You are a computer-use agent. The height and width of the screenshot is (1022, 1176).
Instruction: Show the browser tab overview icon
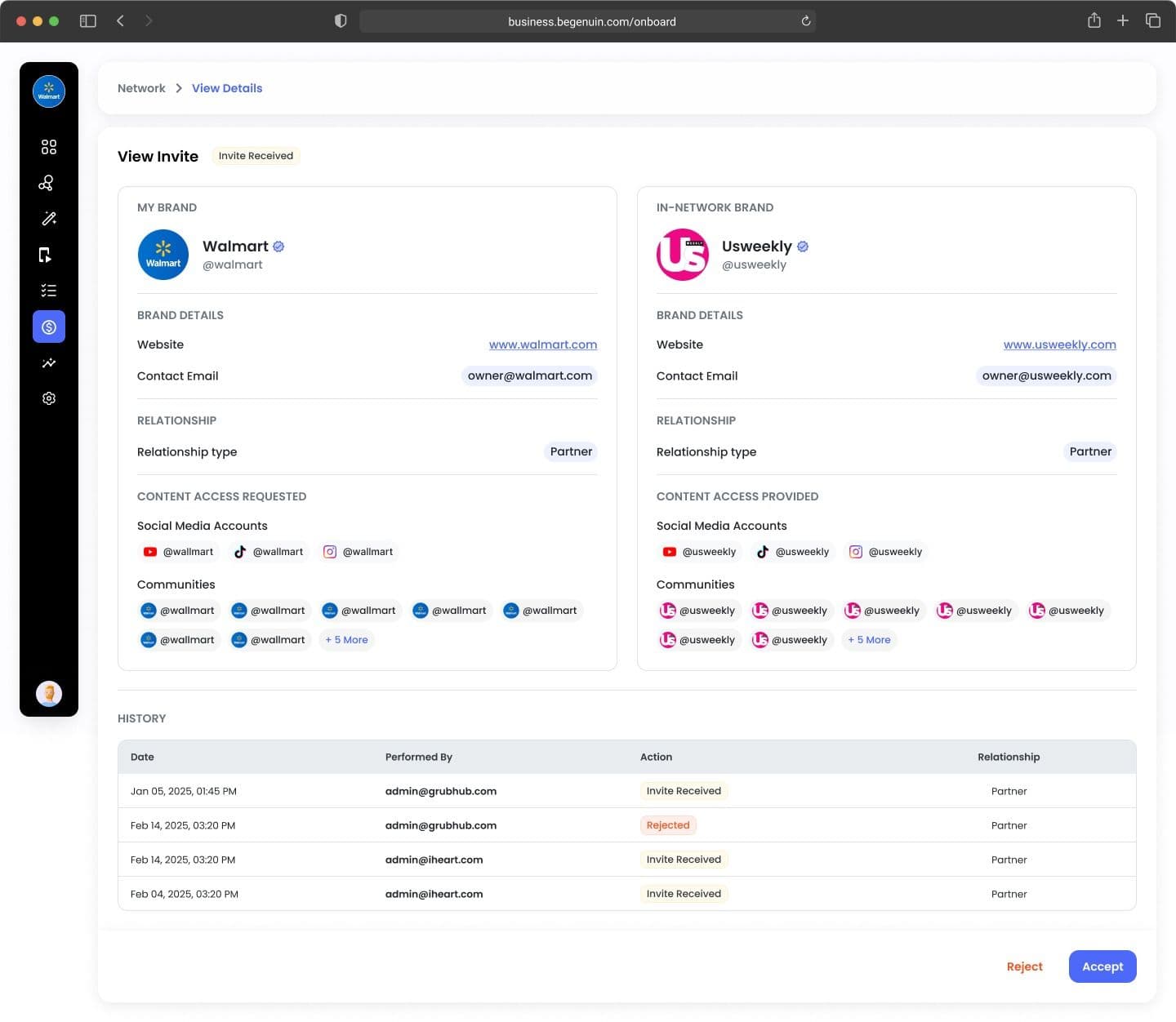click(1153, 20)
